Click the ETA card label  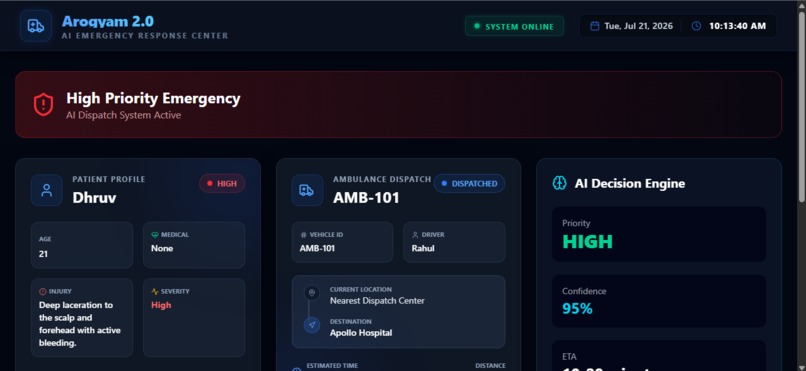pos(569,357)
